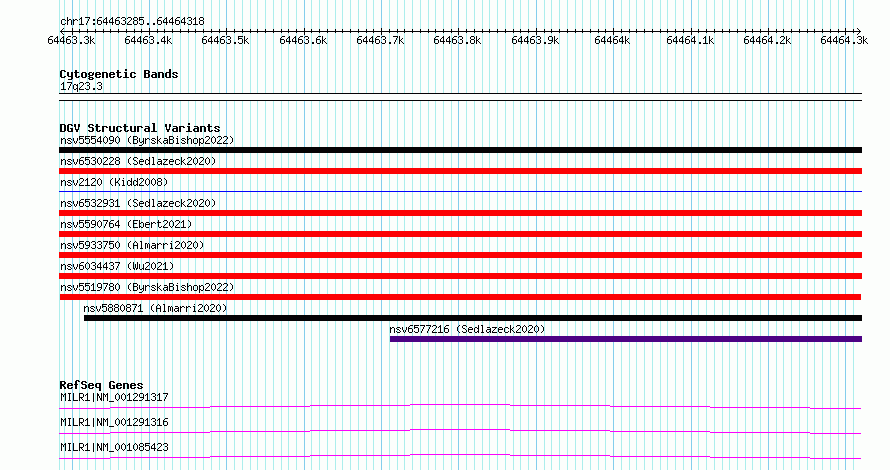
Task: Open the Cytogenetic Bands track heading
Action: click(x=119, y=74)
